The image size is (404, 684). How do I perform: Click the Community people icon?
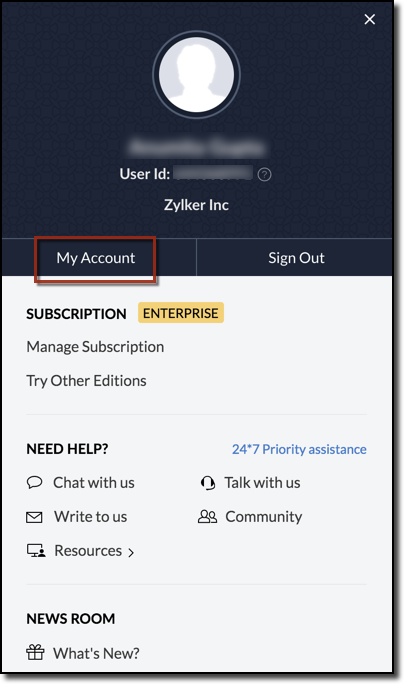[x=207, y=516]
